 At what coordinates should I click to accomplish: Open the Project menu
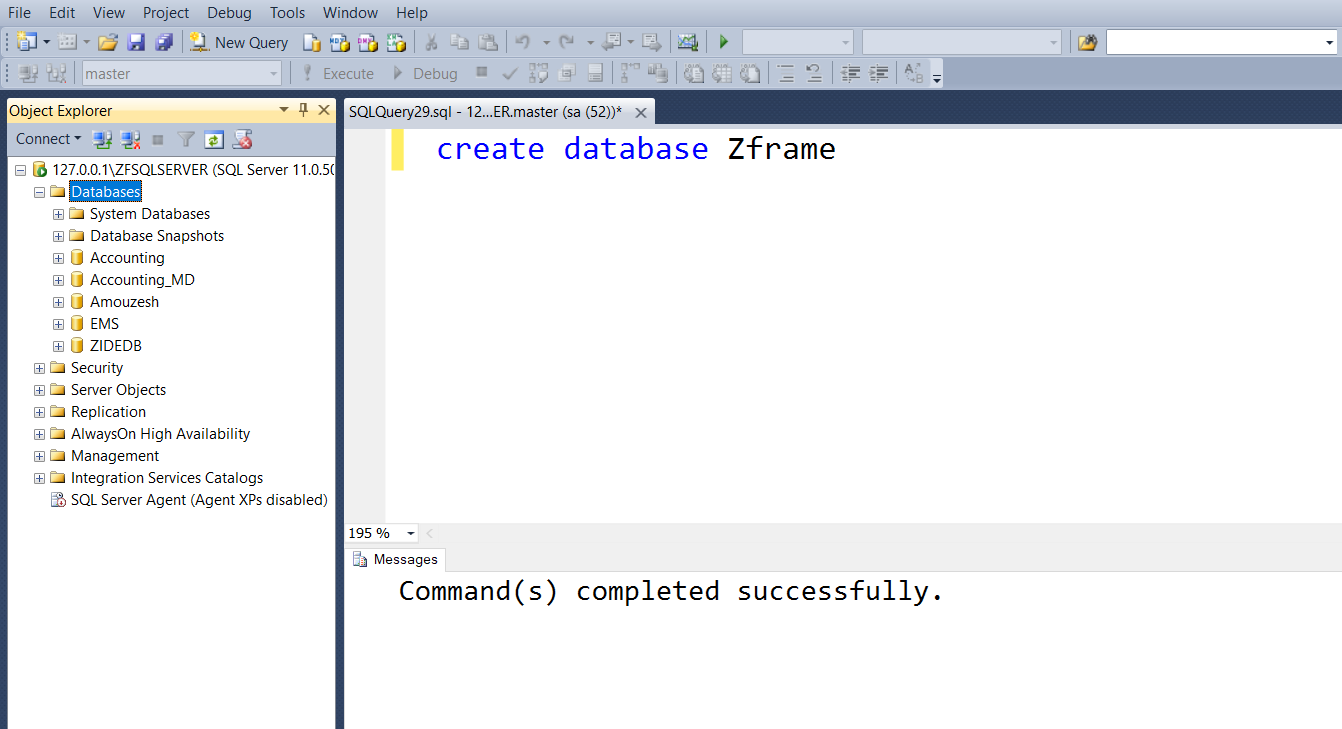tap(166, 12)
